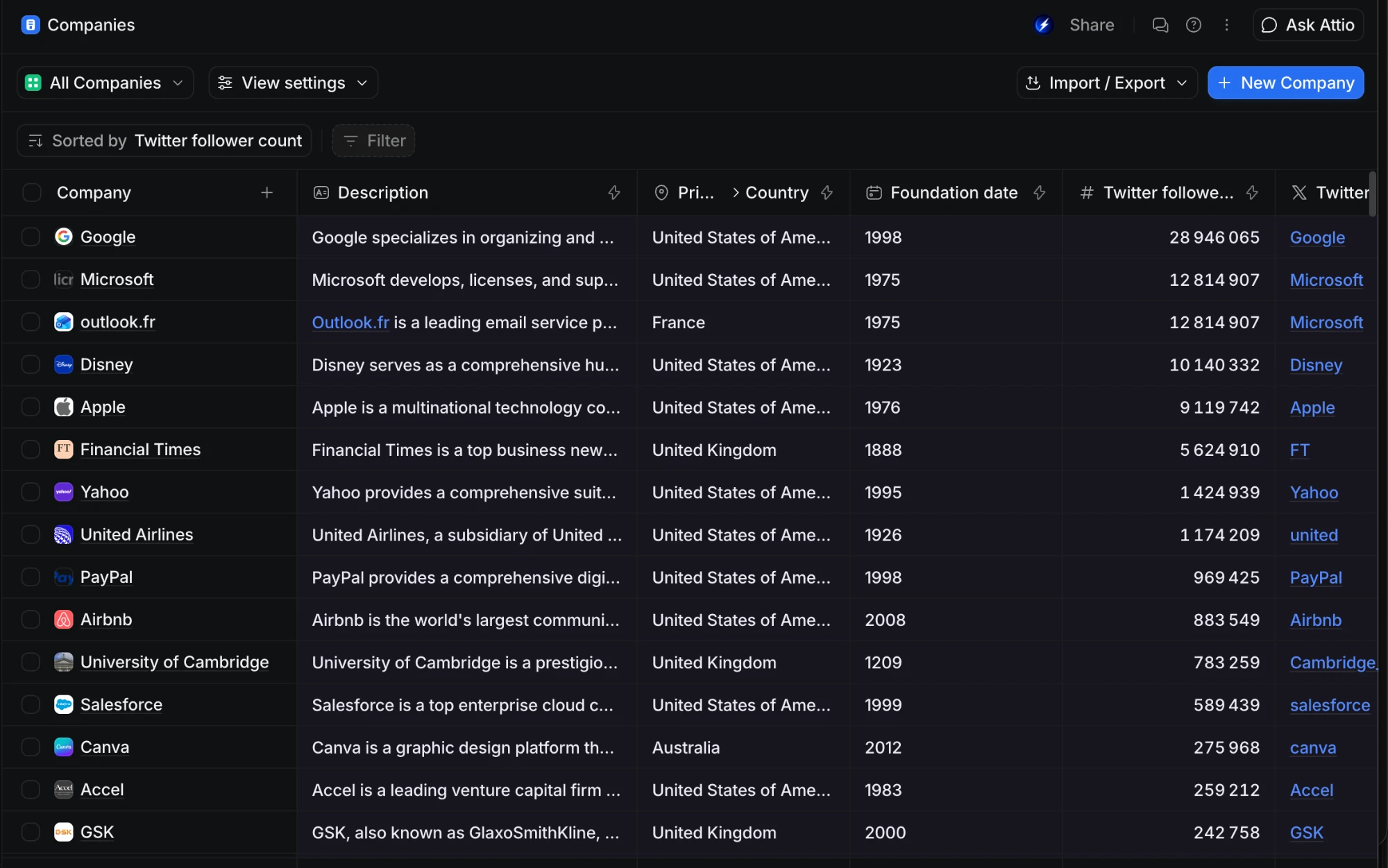Click the Companies object icon in the title

coord(31,25)
